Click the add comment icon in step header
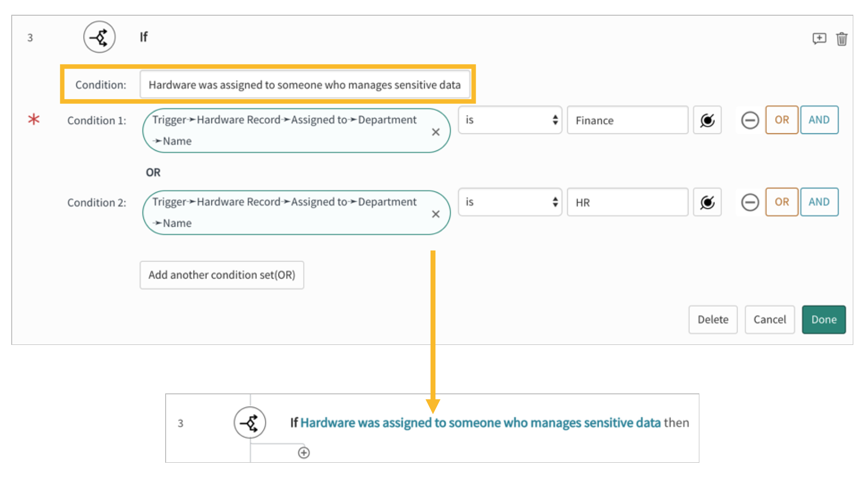The height and width of the screenshot is (485, 867). click(819, 39)
